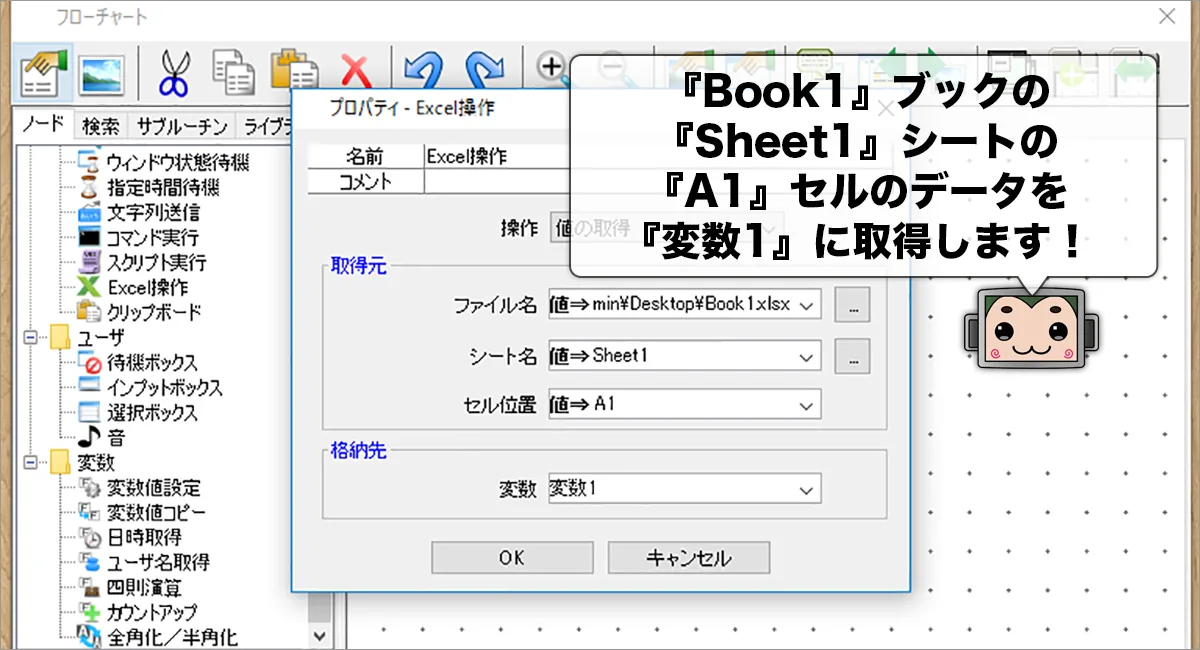Click the キャンセル button

(689, 558)
